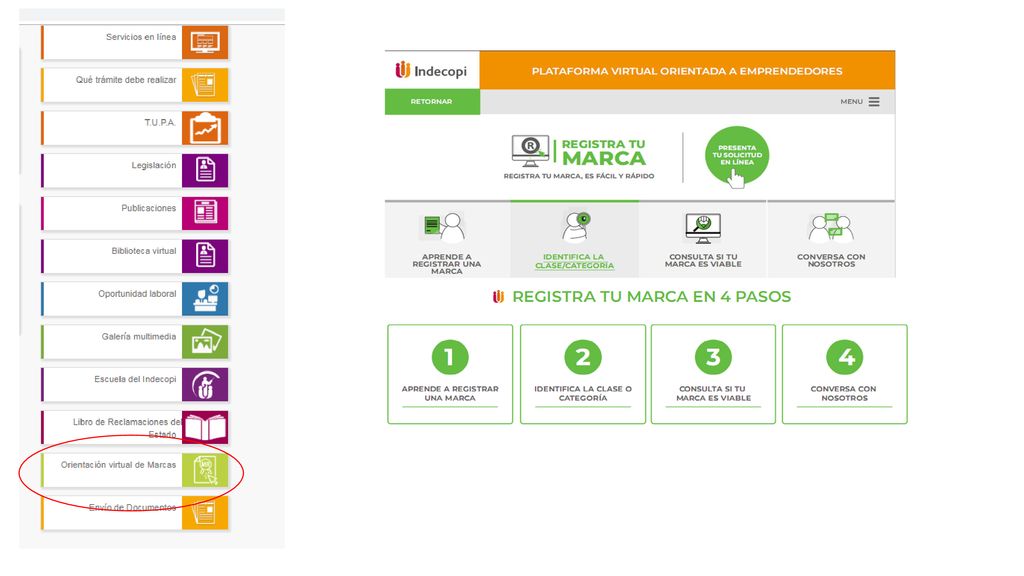Click the icon above Aprende a registrar una marca
This screenshot has height=576, width=1024.
click(443, 228)
